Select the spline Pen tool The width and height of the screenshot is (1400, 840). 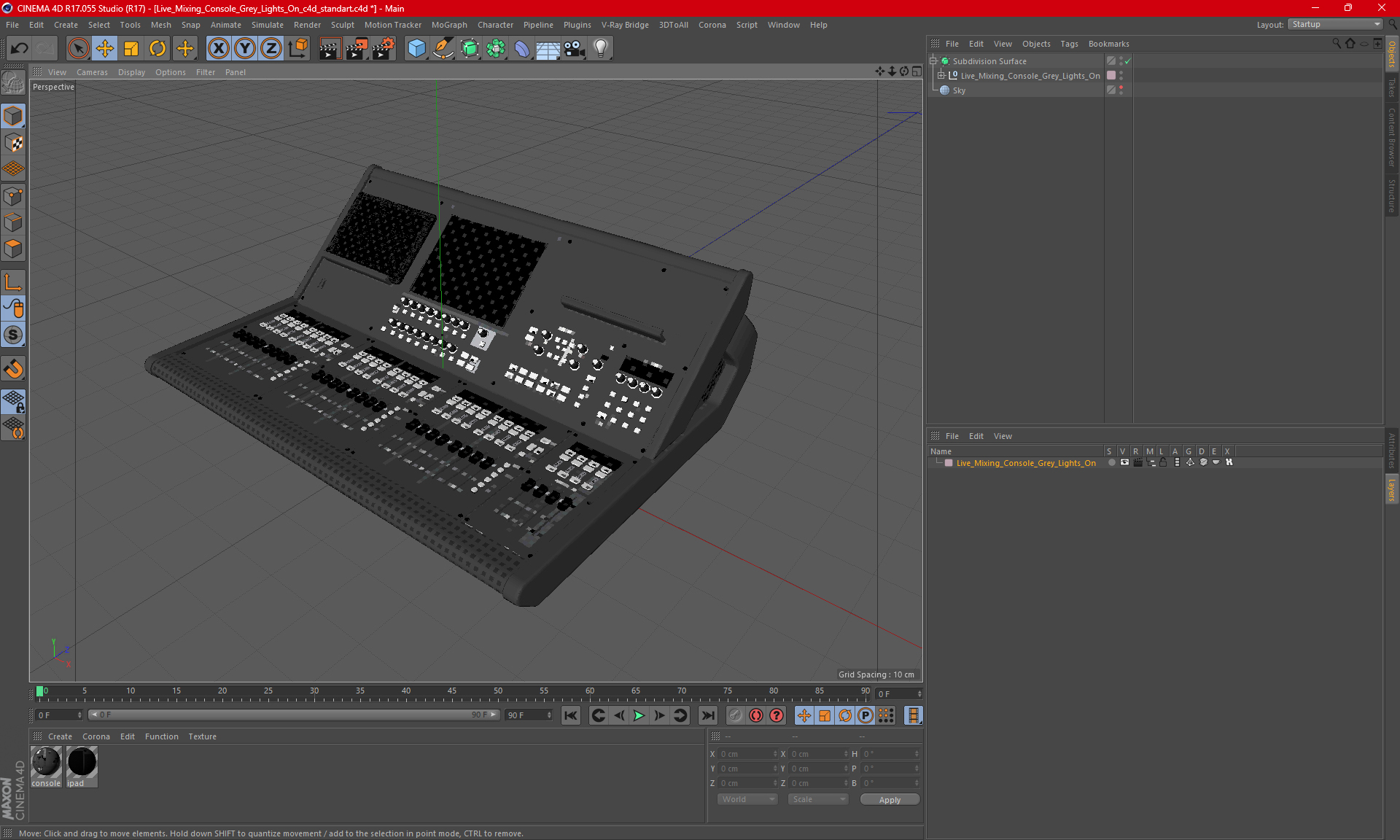pyautogui.click(x=443, y=48)
